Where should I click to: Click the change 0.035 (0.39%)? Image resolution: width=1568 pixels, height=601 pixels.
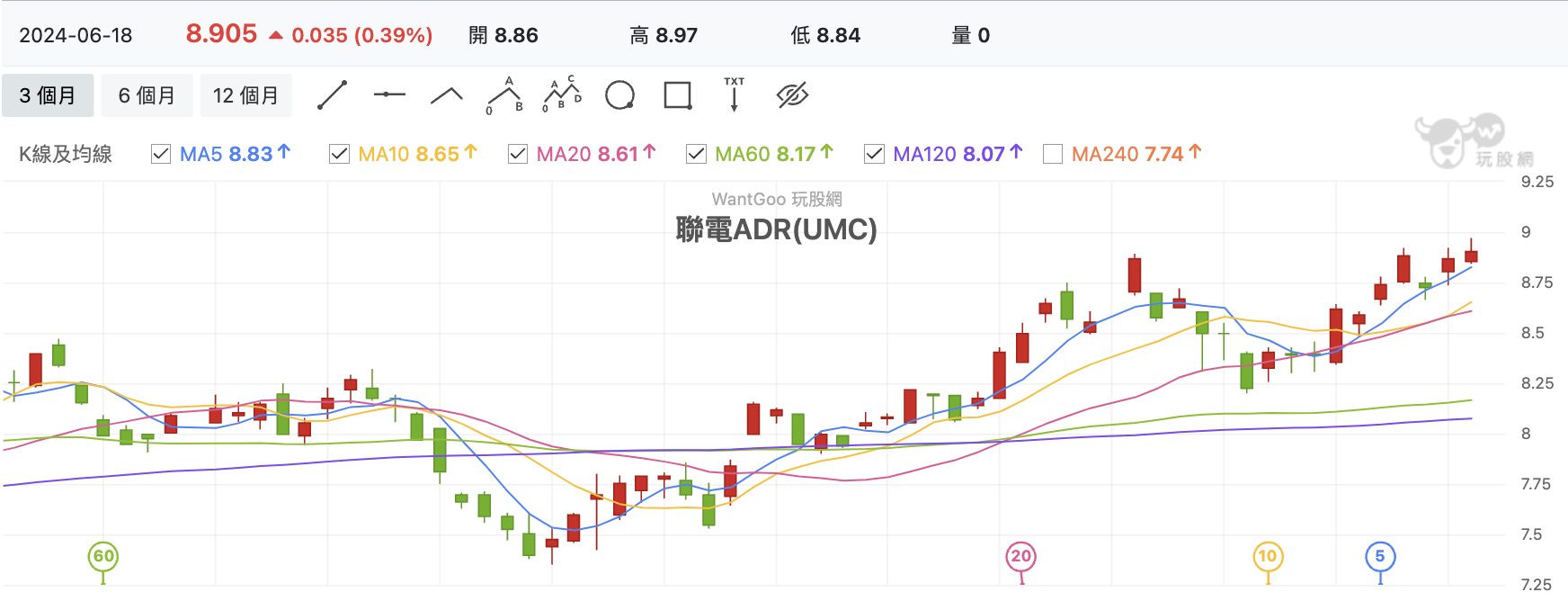click(362, 35)
